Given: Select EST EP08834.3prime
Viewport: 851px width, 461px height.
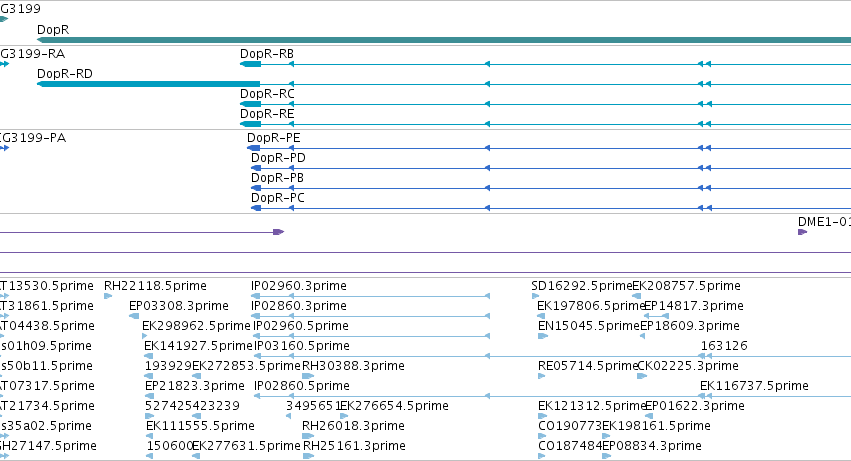Looking at the screenshot, I should pos(652,446).
